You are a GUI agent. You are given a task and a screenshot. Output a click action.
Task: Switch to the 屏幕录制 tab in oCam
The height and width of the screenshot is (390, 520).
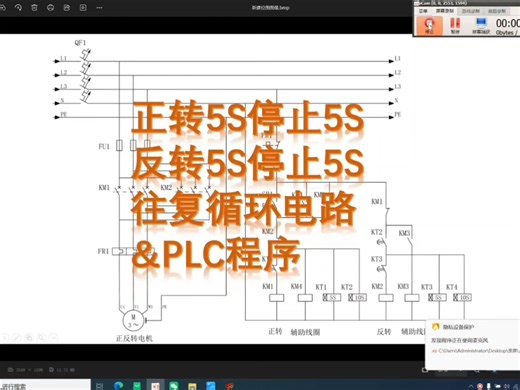click(445, 11)
